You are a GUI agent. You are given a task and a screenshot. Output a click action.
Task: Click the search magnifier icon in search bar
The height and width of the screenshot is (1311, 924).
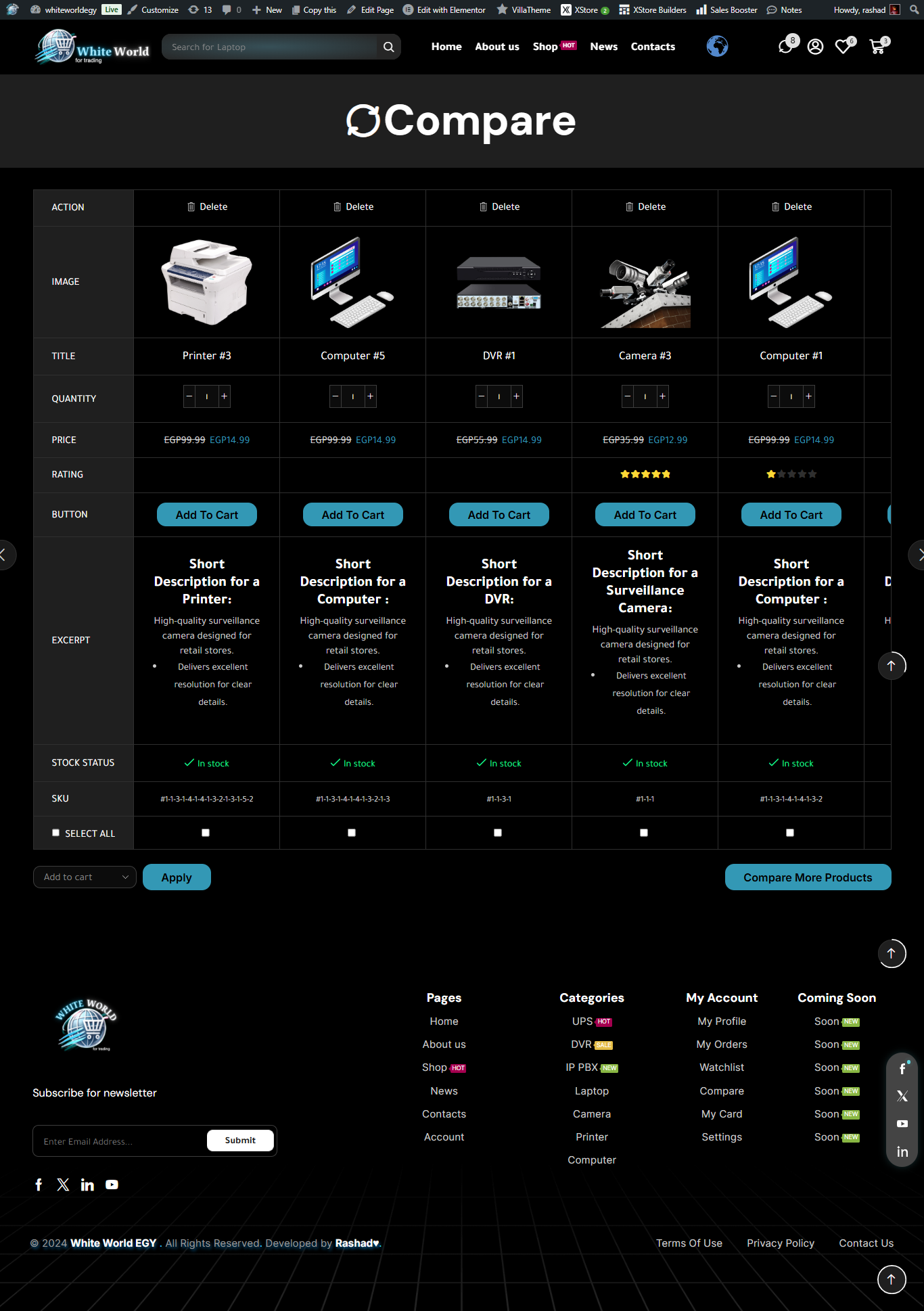click(x=388, y=47)
